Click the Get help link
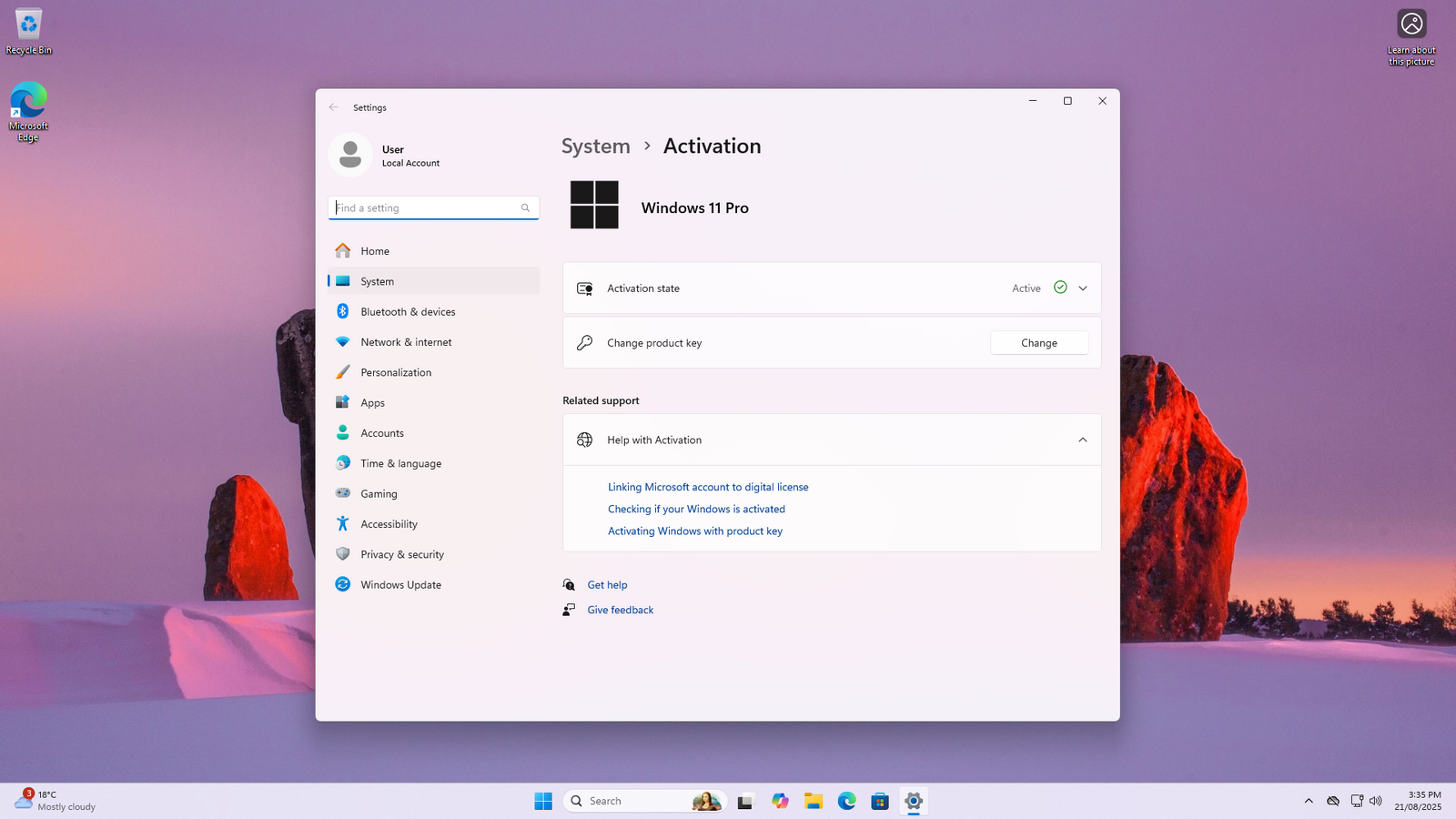This screenshot has width=1456, height=819. (607, 585)
